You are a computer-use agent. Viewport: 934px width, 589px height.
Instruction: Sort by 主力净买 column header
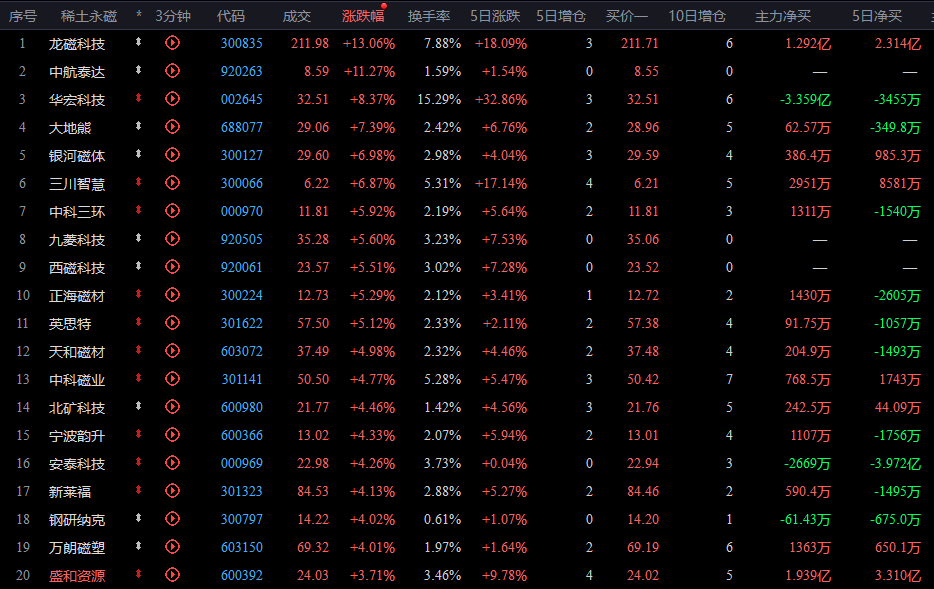(x=783, y=16)
